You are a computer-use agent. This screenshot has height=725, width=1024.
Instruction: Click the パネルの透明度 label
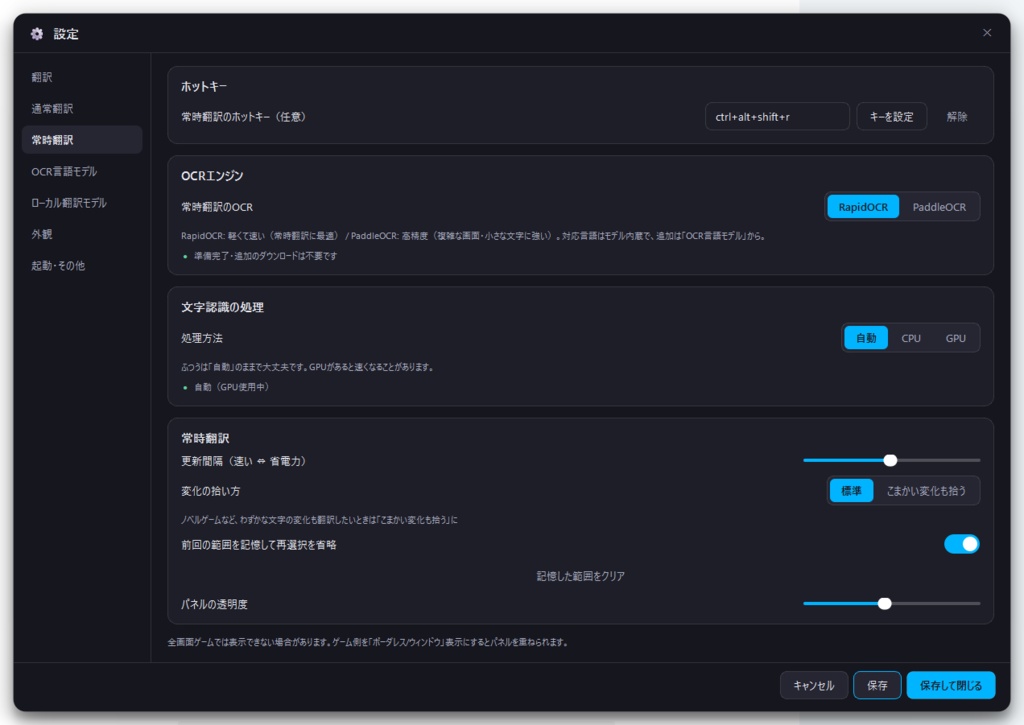pyautogui.click(x=214, y=604)
